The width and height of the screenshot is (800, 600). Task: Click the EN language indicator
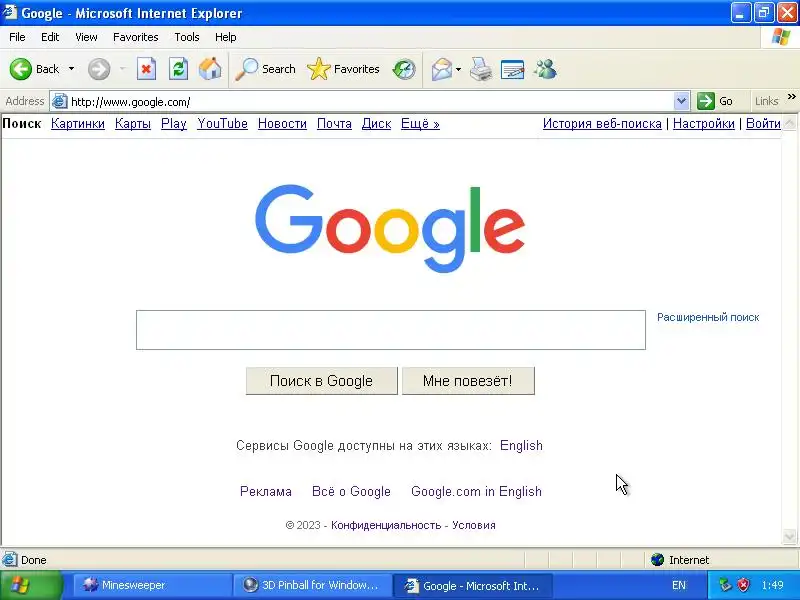tap(679, 585)
